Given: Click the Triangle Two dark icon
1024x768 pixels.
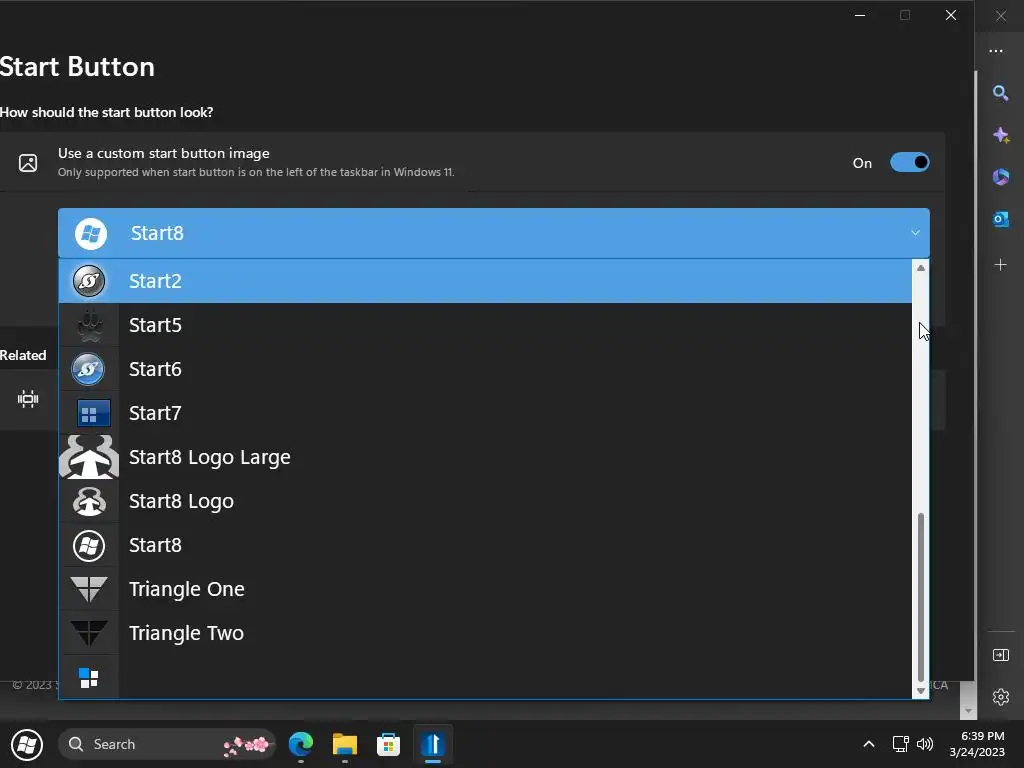Looking at the screenshot, I should 89,633.
